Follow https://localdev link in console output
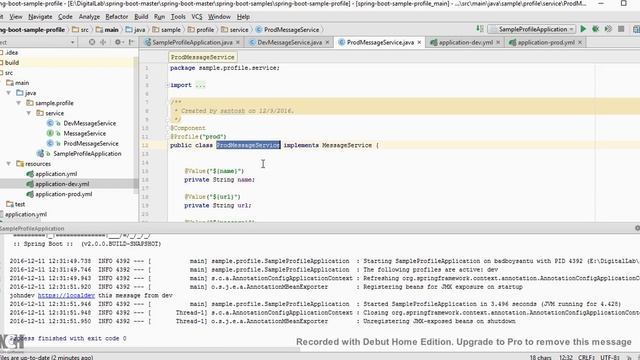640x360 pixels. point(66,296)
